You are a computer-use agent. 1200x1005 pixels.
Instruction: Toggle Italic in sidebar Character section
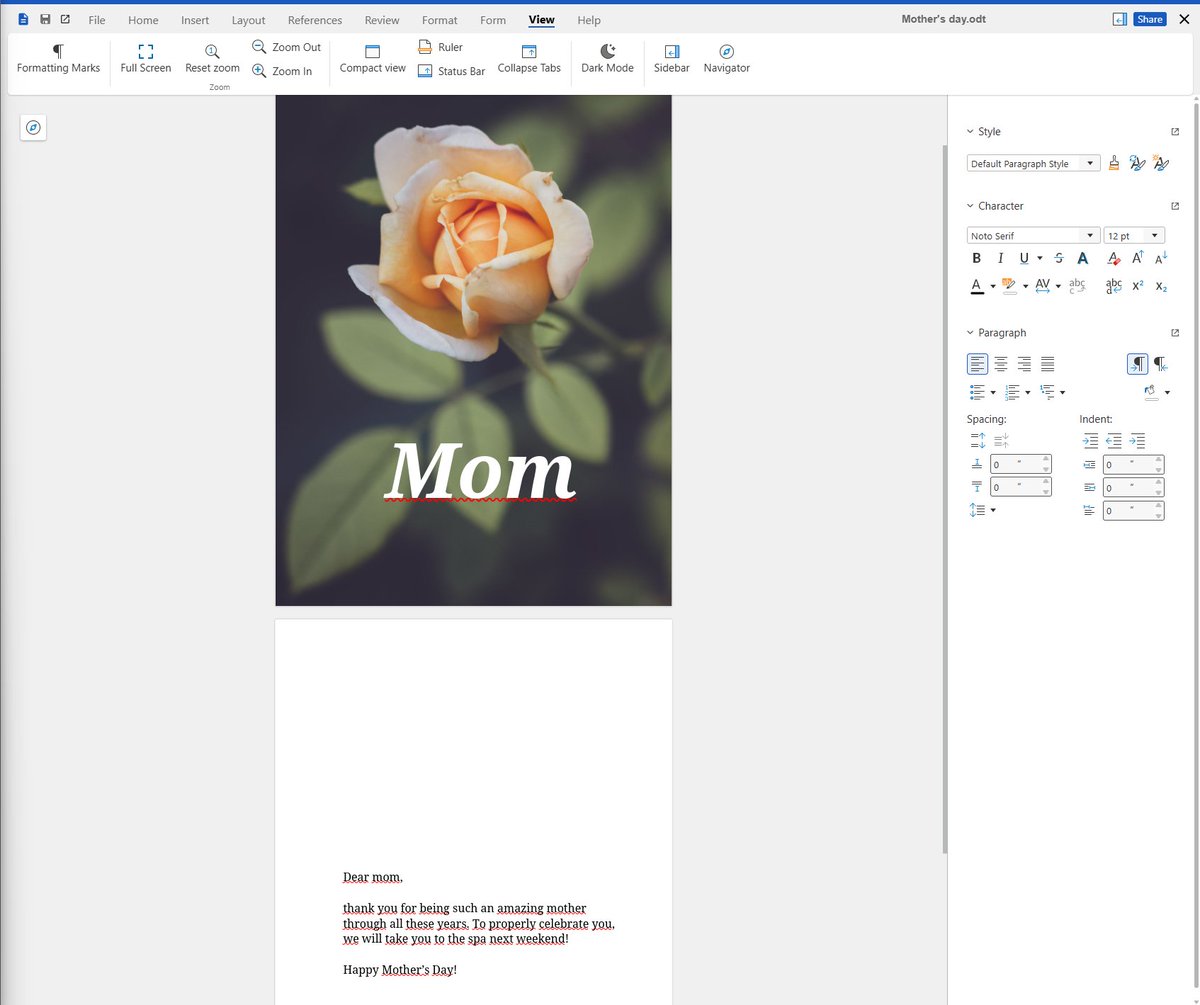[x=1000, y=258]
